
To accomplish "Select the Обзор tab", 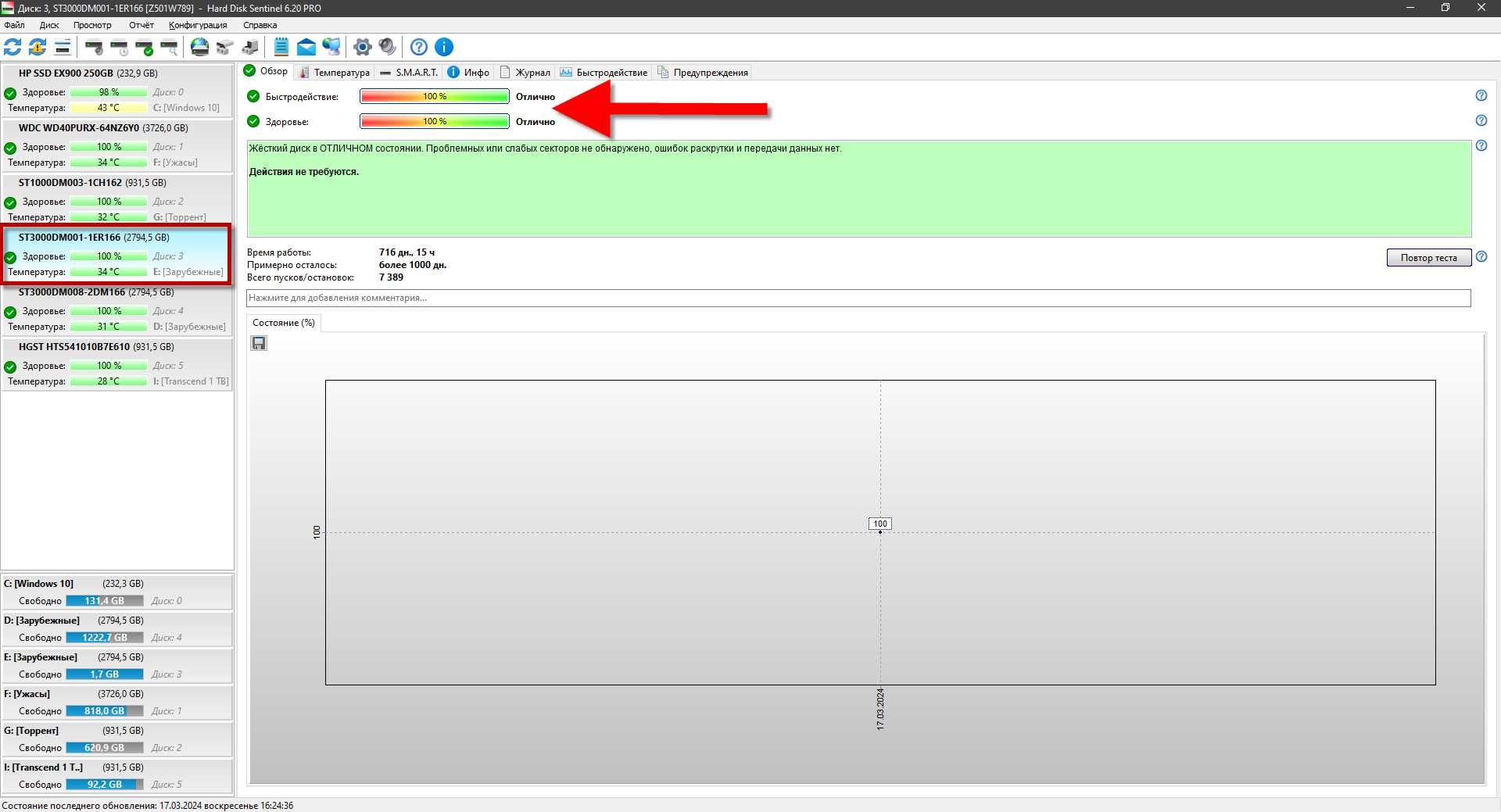I will (x=266, y=71).
